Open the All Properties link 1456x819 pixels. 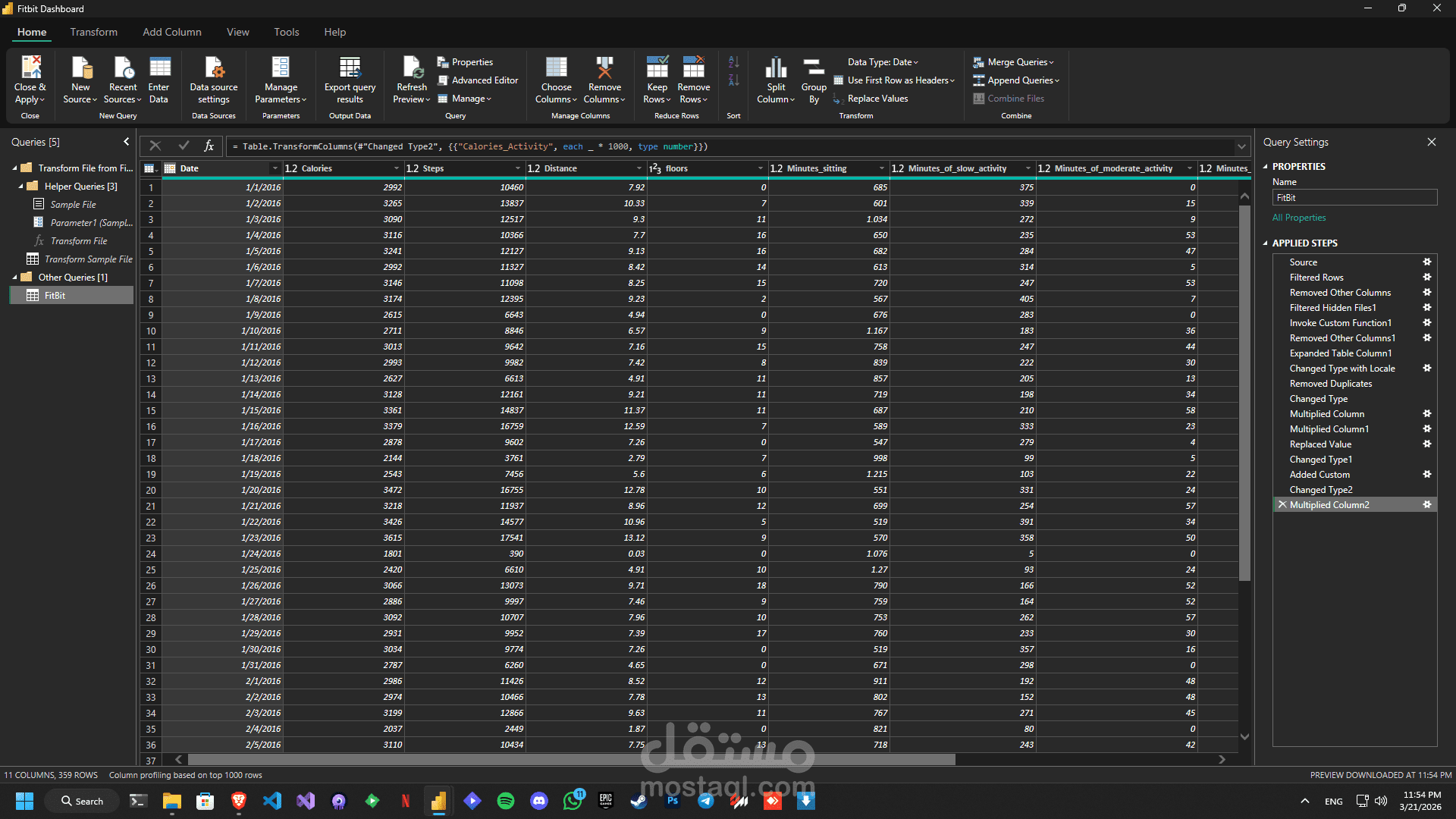(x=1299, y=218)
